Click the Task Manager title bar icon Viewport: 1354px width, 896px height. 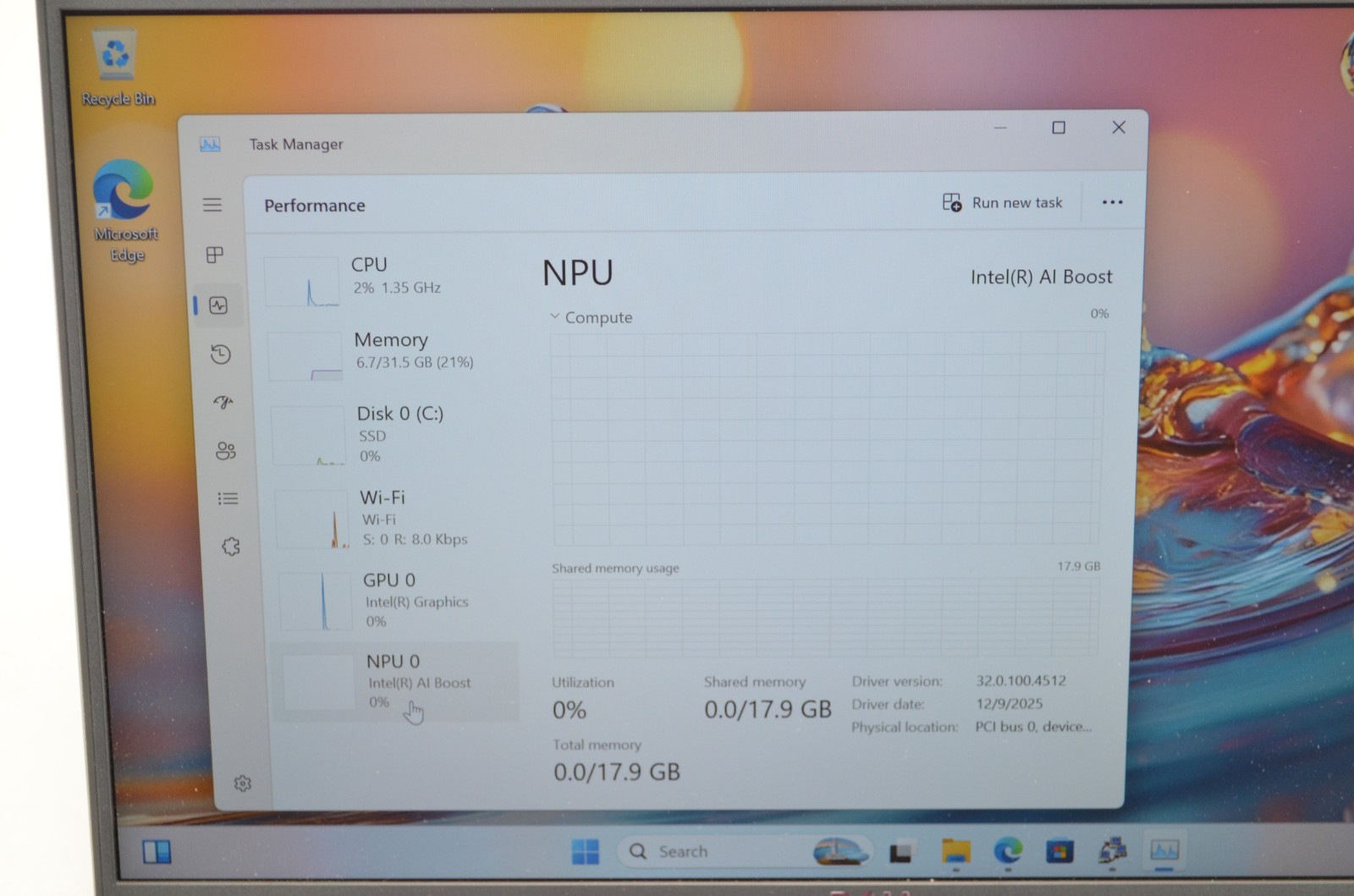[210, 144]
